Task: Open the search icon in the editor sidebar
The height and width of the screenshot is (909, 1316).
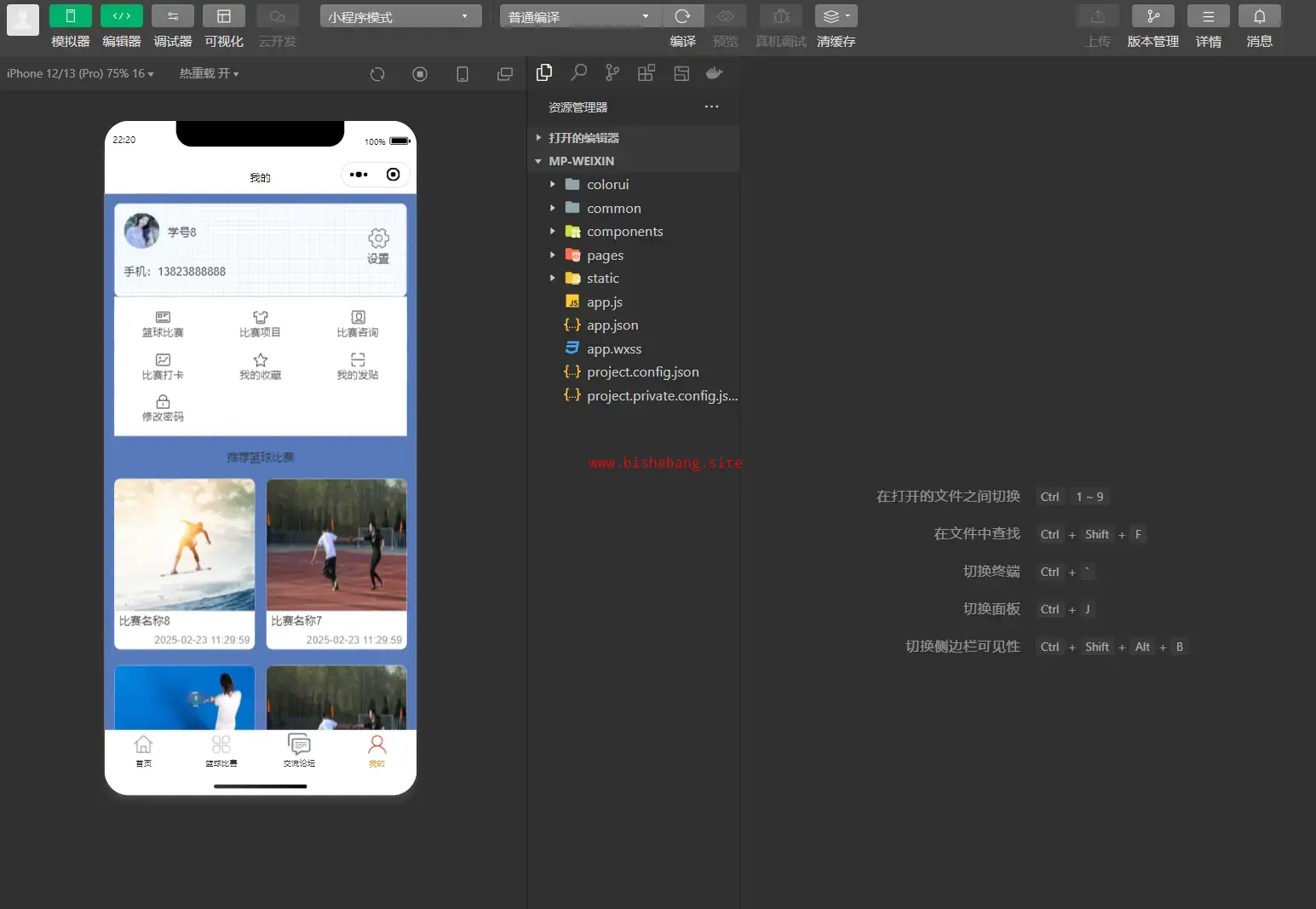Action: (x=578, y=73)
